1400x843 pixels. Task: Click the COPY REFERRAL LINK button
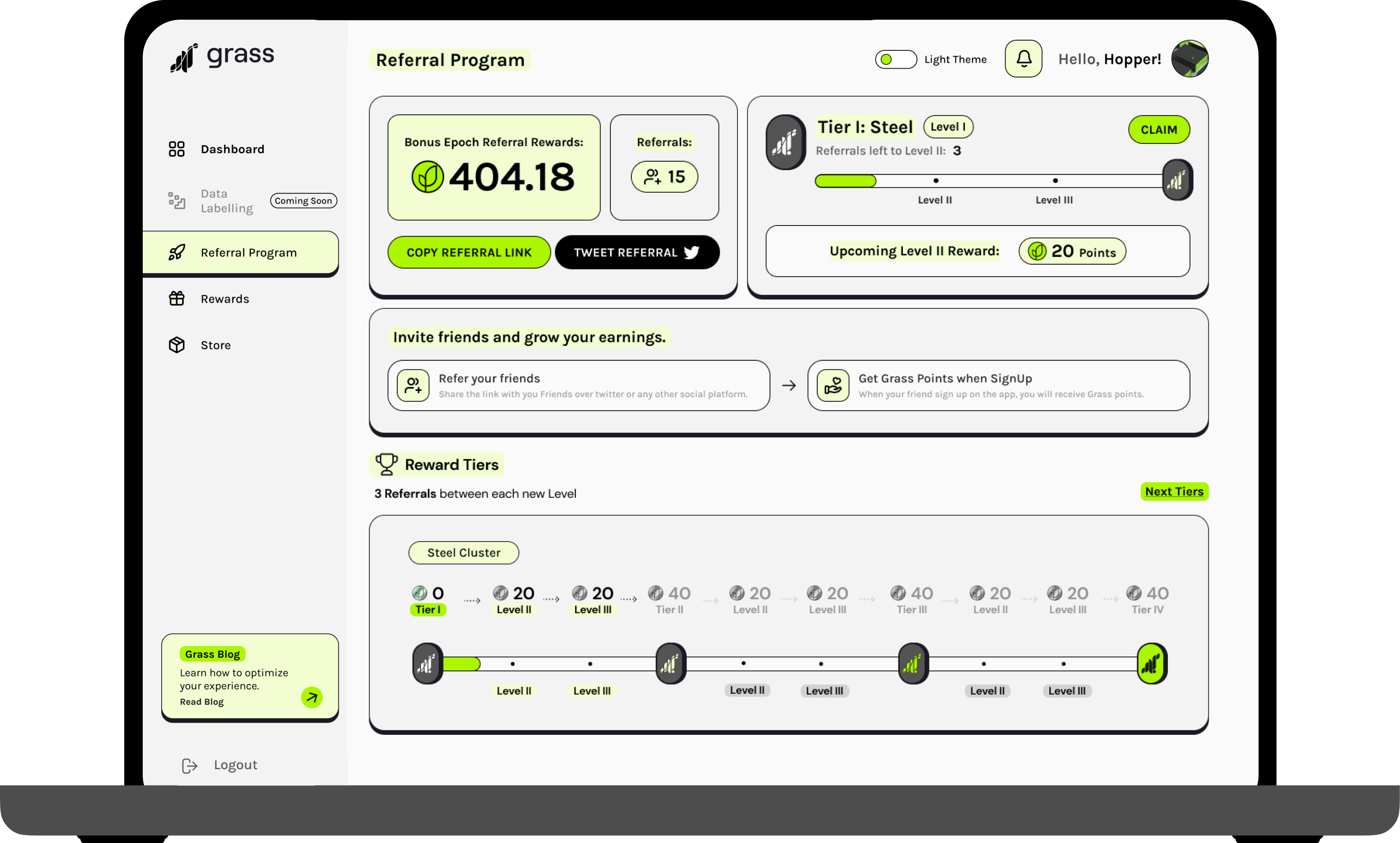[x=468, y=252]
